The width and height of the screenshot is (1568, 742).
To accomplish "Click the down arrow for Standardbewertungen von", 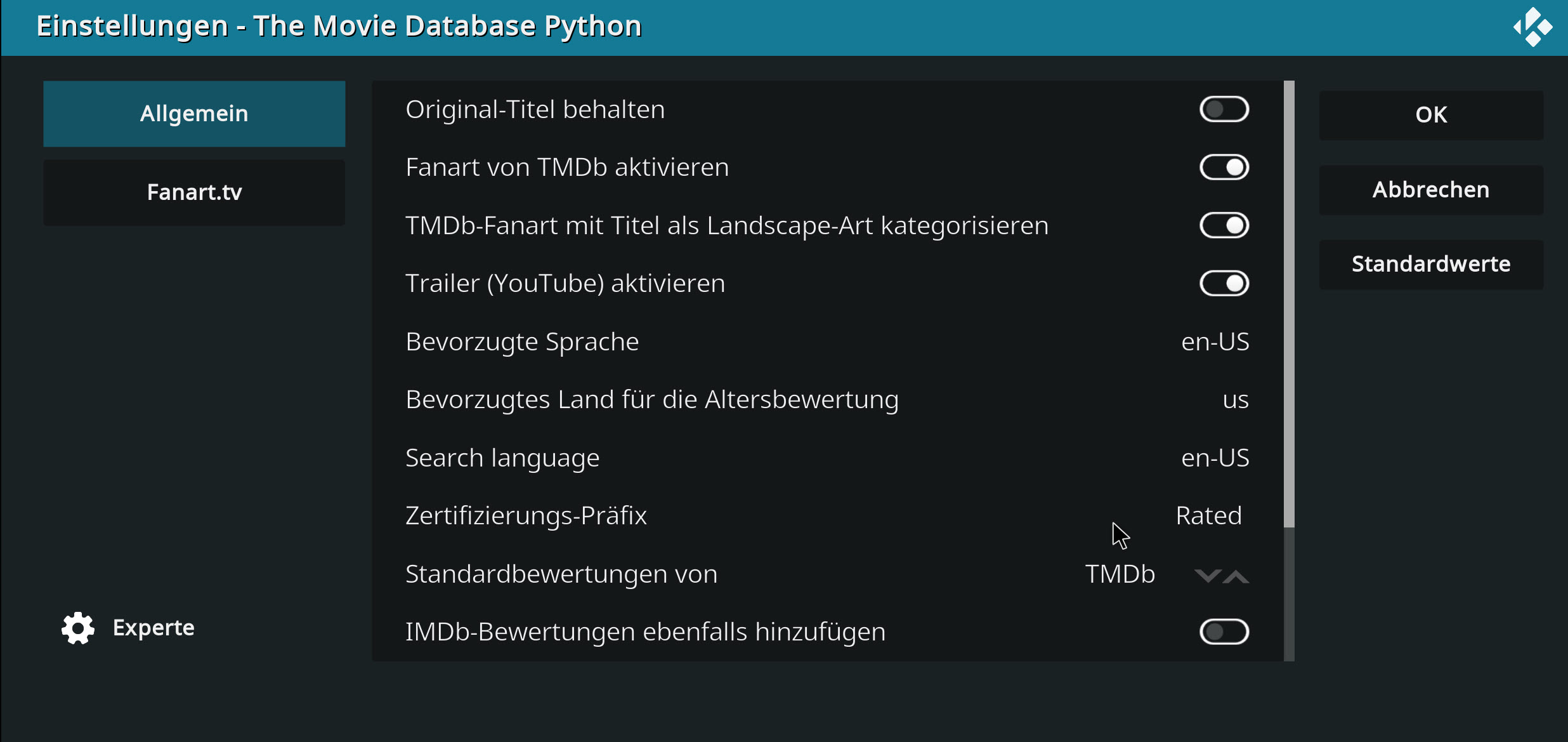I will [x=1207, y=575].
